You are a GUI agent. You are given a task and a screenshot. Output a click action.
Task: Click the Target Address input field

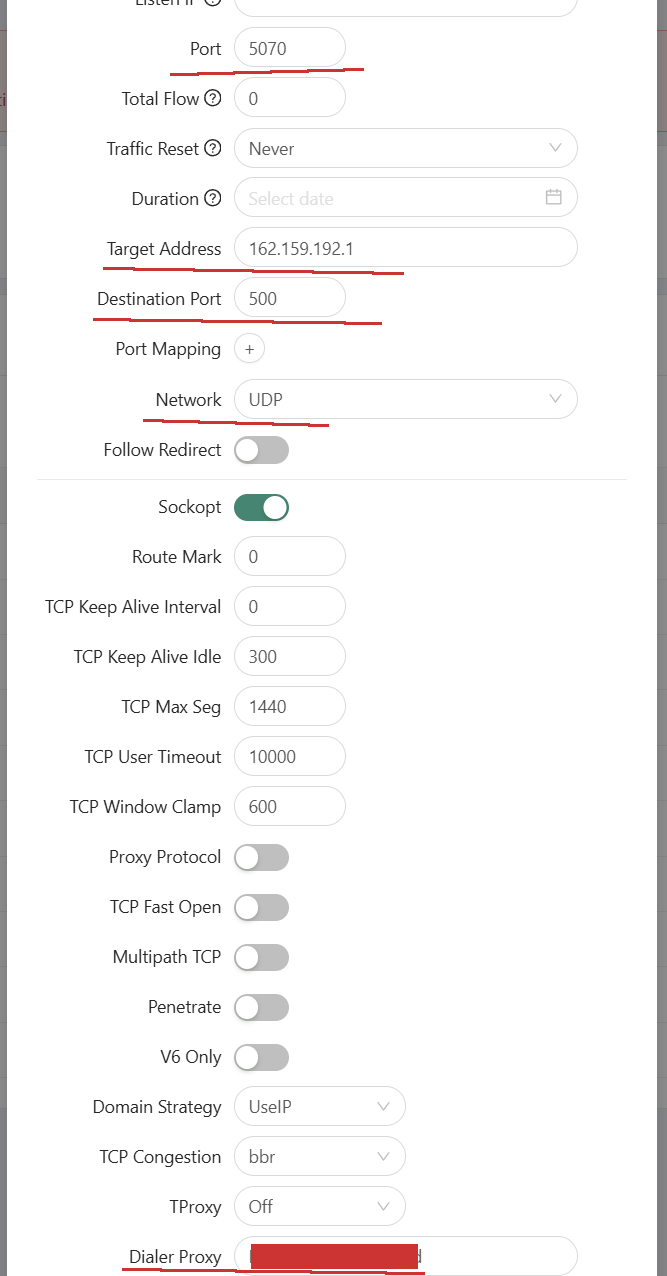click(x=405, y=248)
